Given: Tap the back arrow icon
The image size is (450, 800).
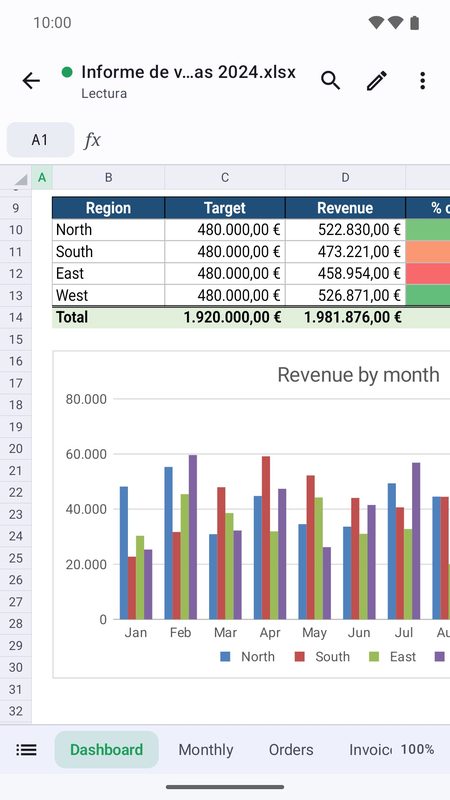Looking at the screenshot, I should point(31,81).
